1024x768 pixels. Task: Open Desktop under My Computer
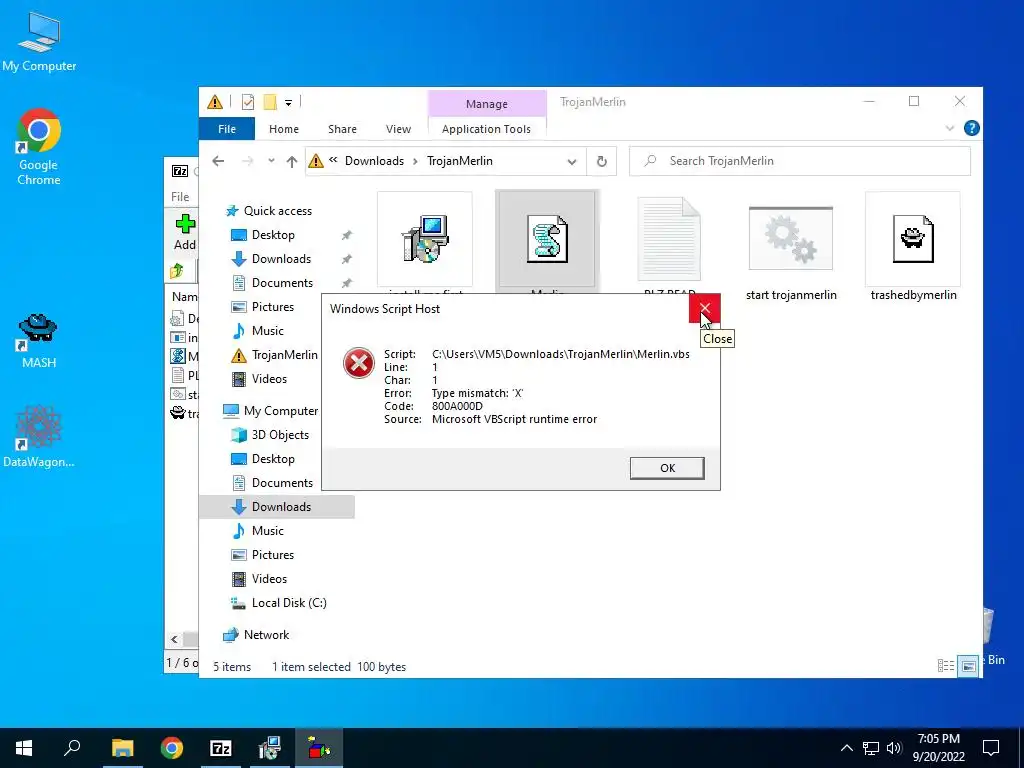click(x=273, y=459)
